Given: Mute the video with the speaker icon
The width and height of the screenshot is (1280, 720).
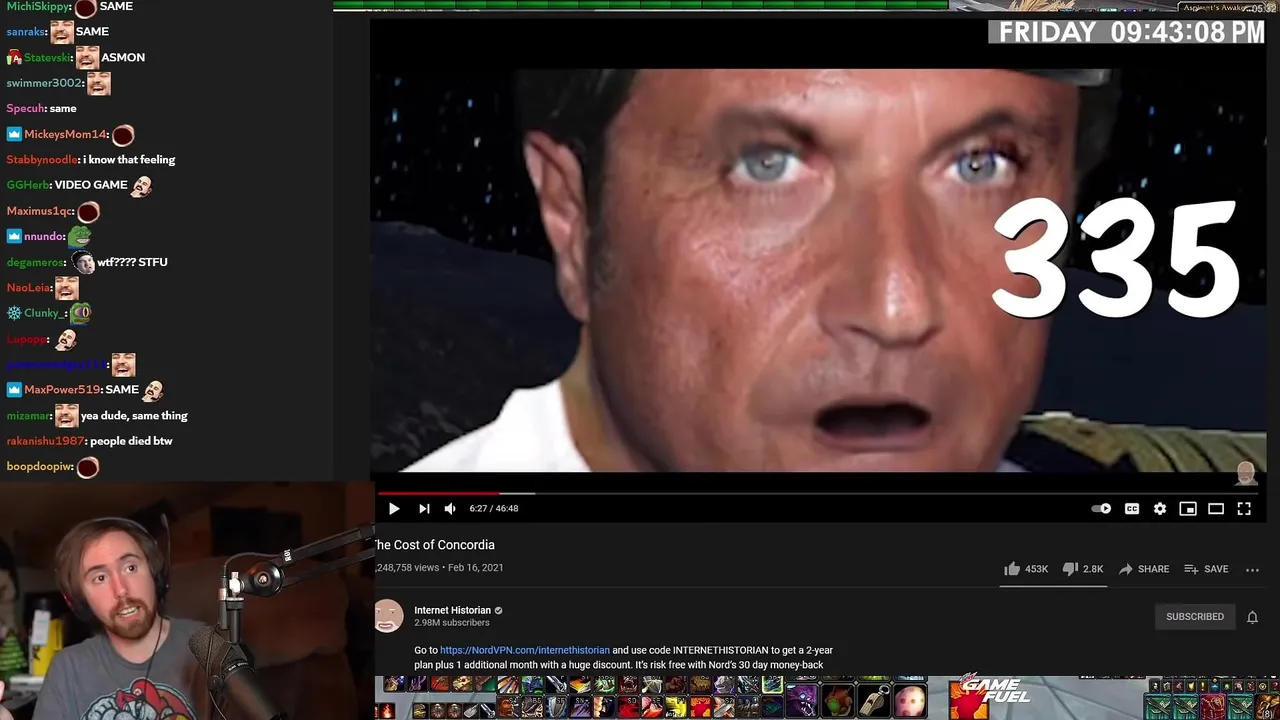Looking at the screenshot, I should click(450, 509).
